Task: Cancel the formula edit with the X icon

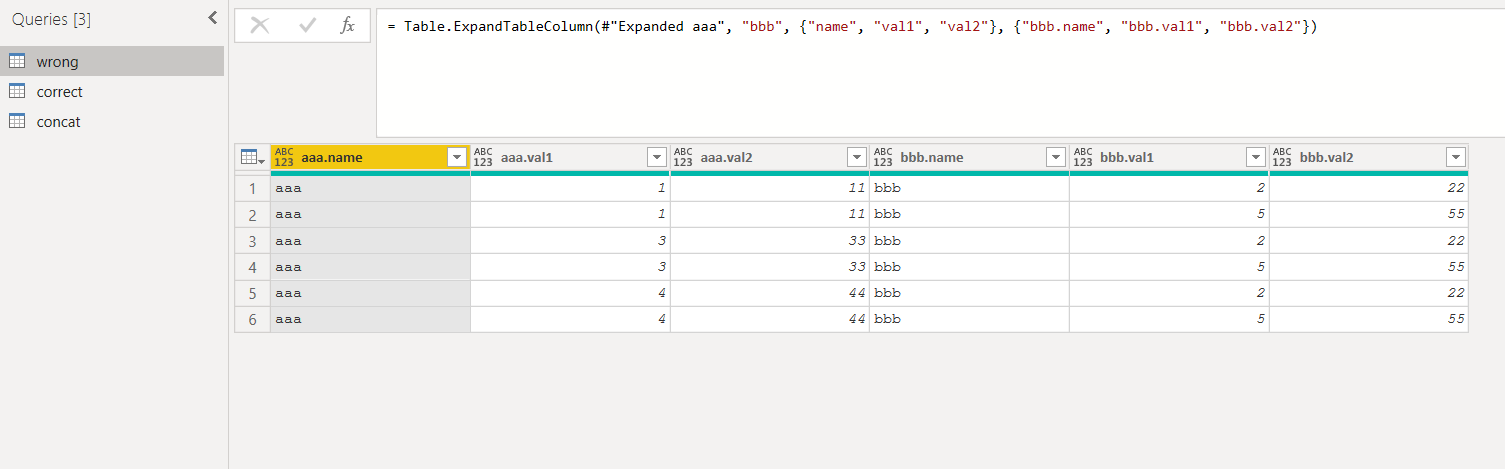Action: [260, 26]
